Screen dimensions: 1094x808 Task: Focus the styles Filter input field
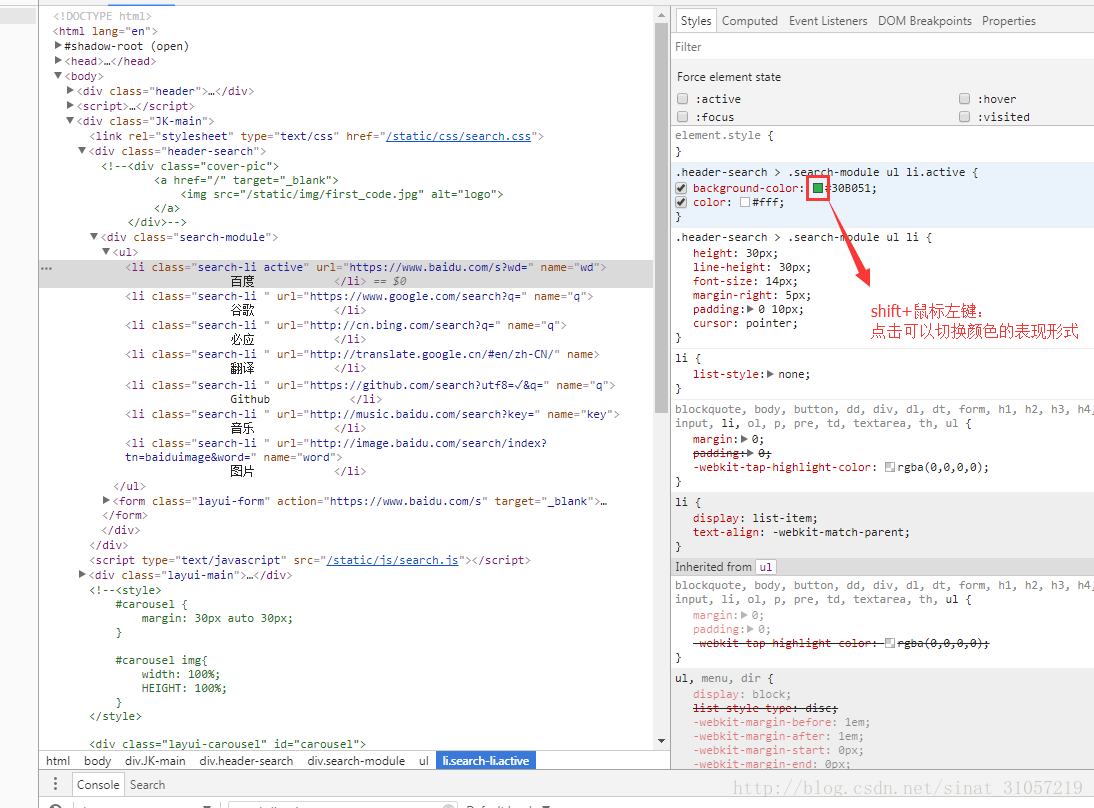click(882, 47)
